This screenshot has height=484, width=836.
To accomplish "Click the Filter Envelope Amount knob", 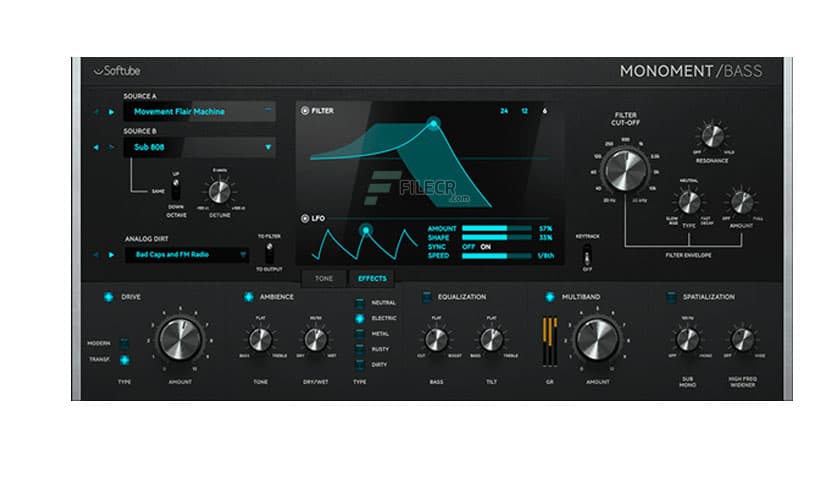I will 742,202.
